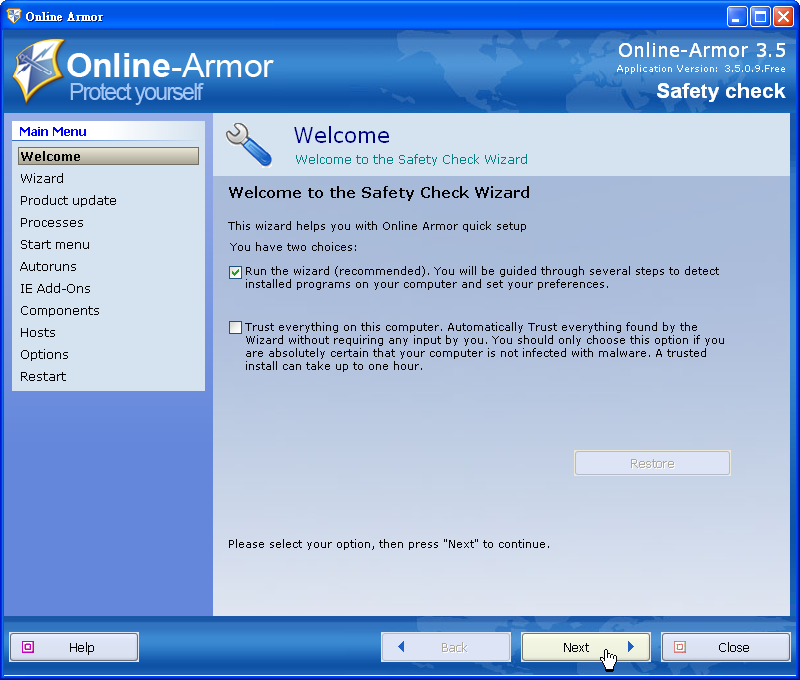Enable 'Trust everything on this computer'
The width and height of the screenshot is (800, 680).
tap(235, 327)
